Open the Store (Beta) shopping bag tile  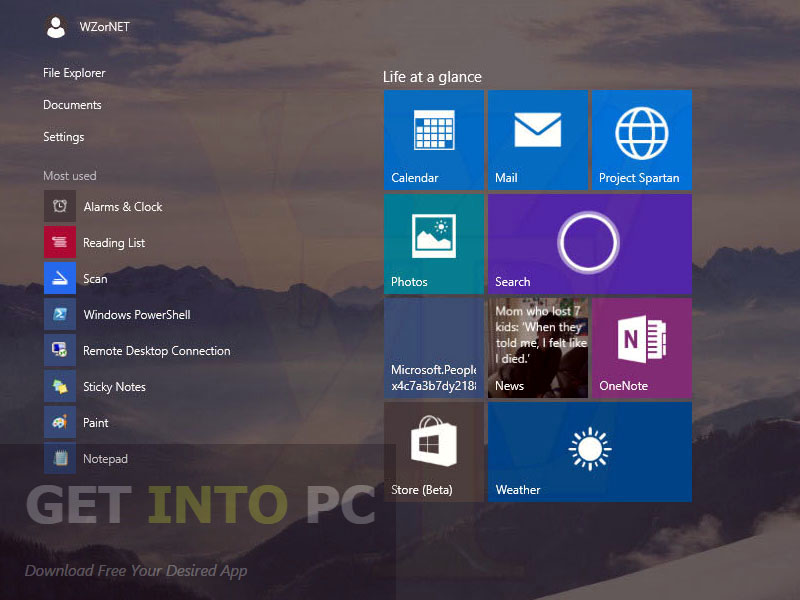click(x=434, y=452)
